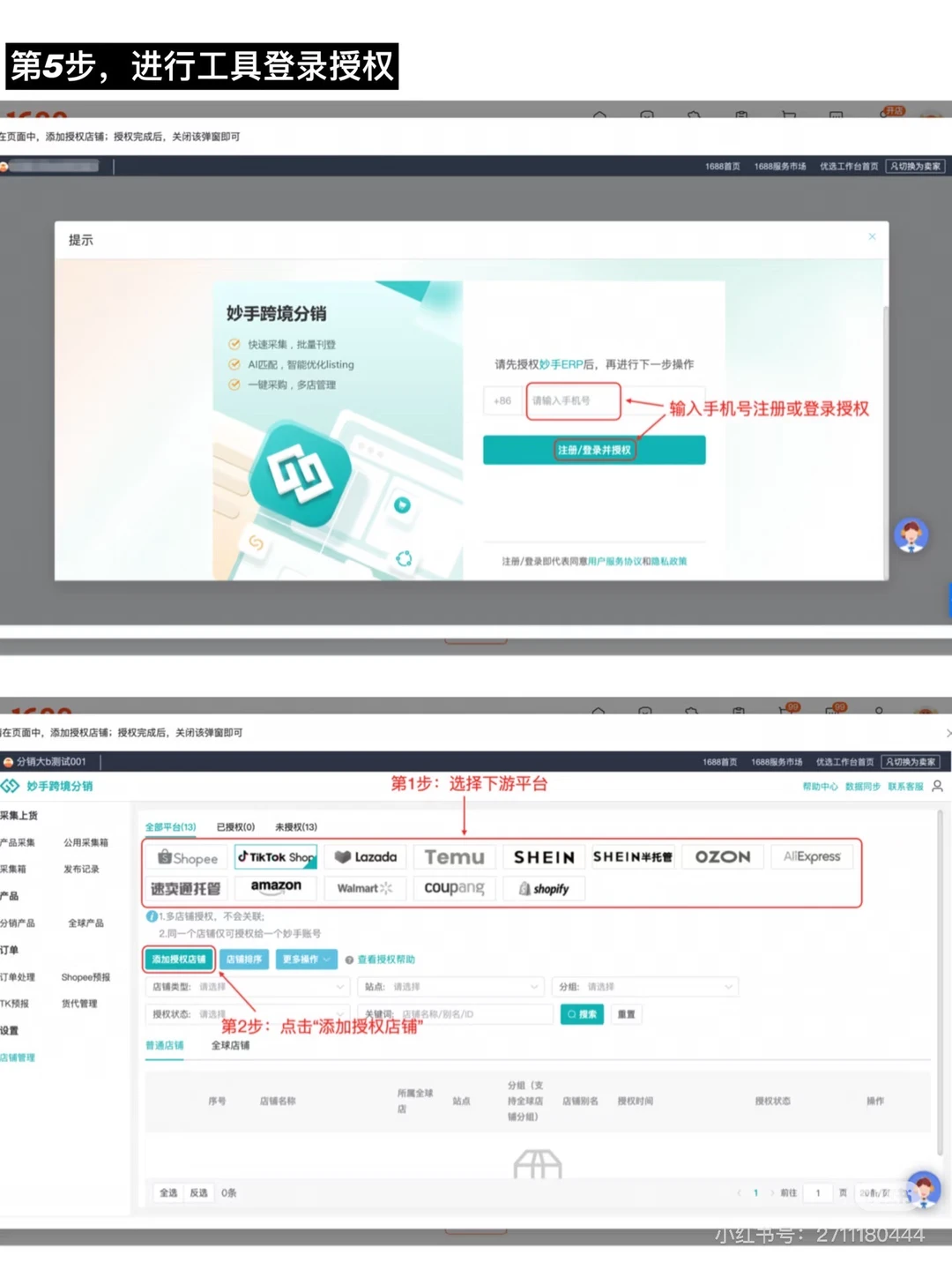Screen dimensions: 952x1270
Task: Expand the 分组 dropdown
Action: click(x=645, y=987)
